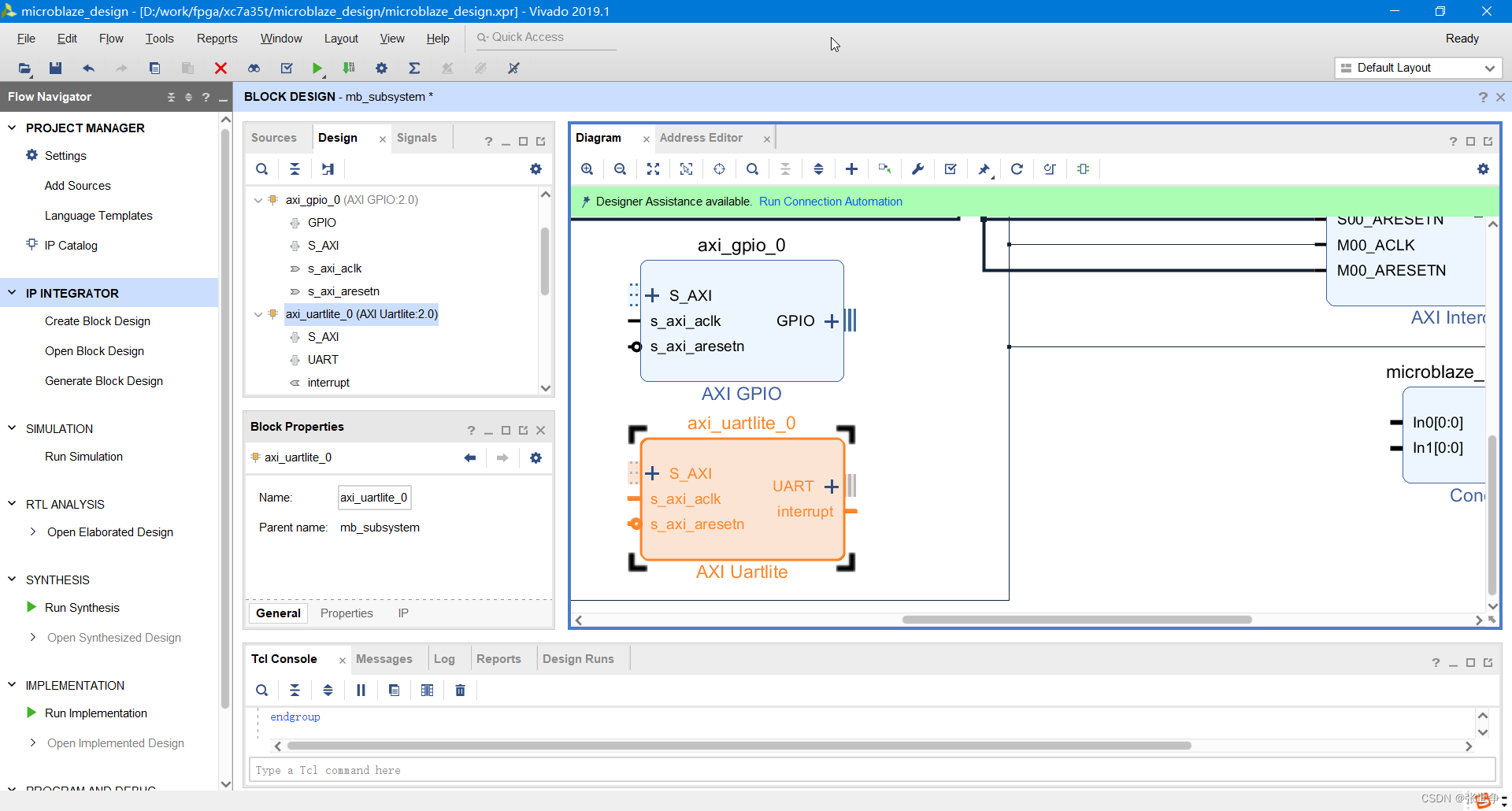Undo the last action with back arrow
This screenshot has width=1512, height=811.
pos(88,69)
